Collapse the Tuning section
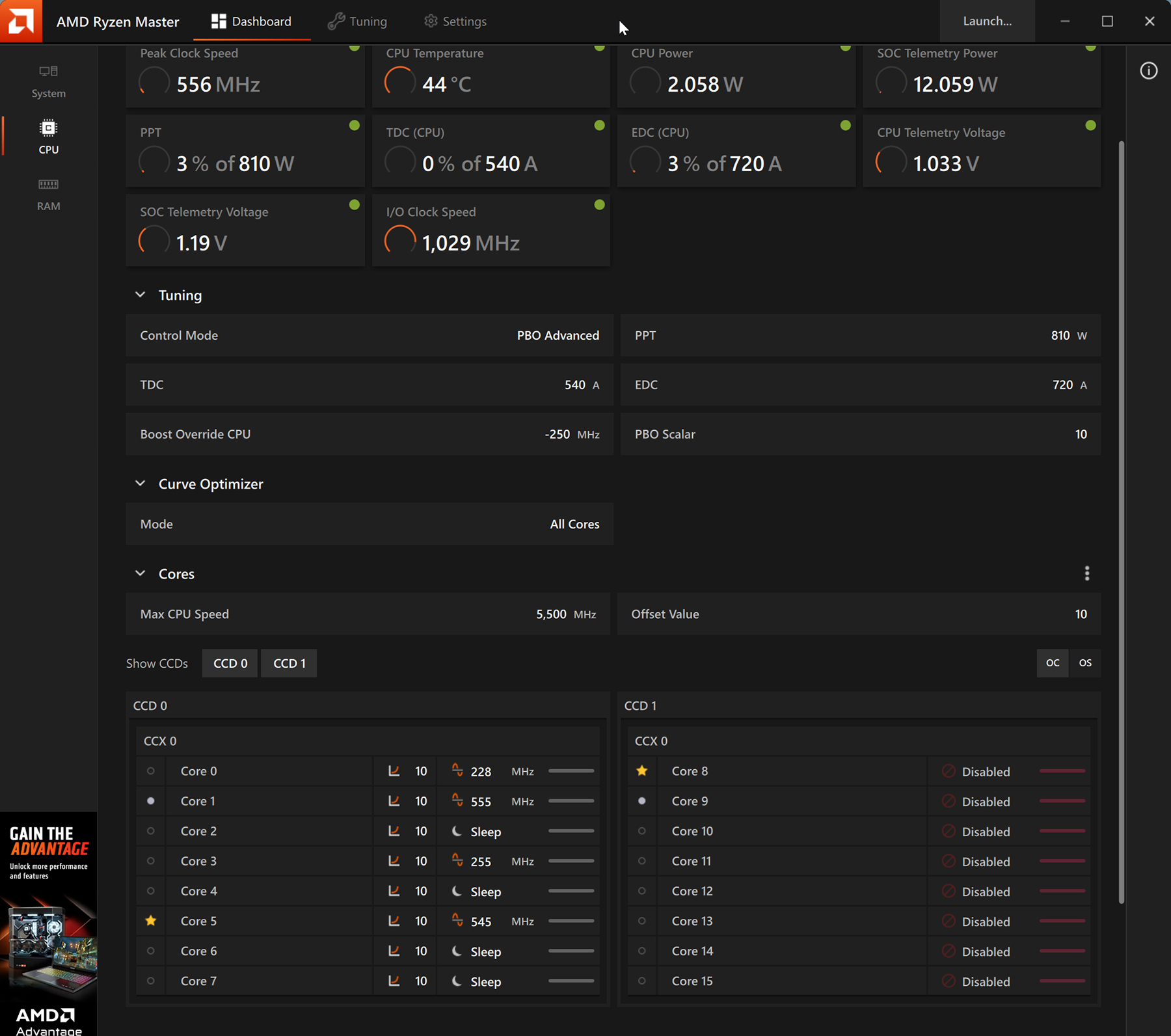 click(140, 295)
